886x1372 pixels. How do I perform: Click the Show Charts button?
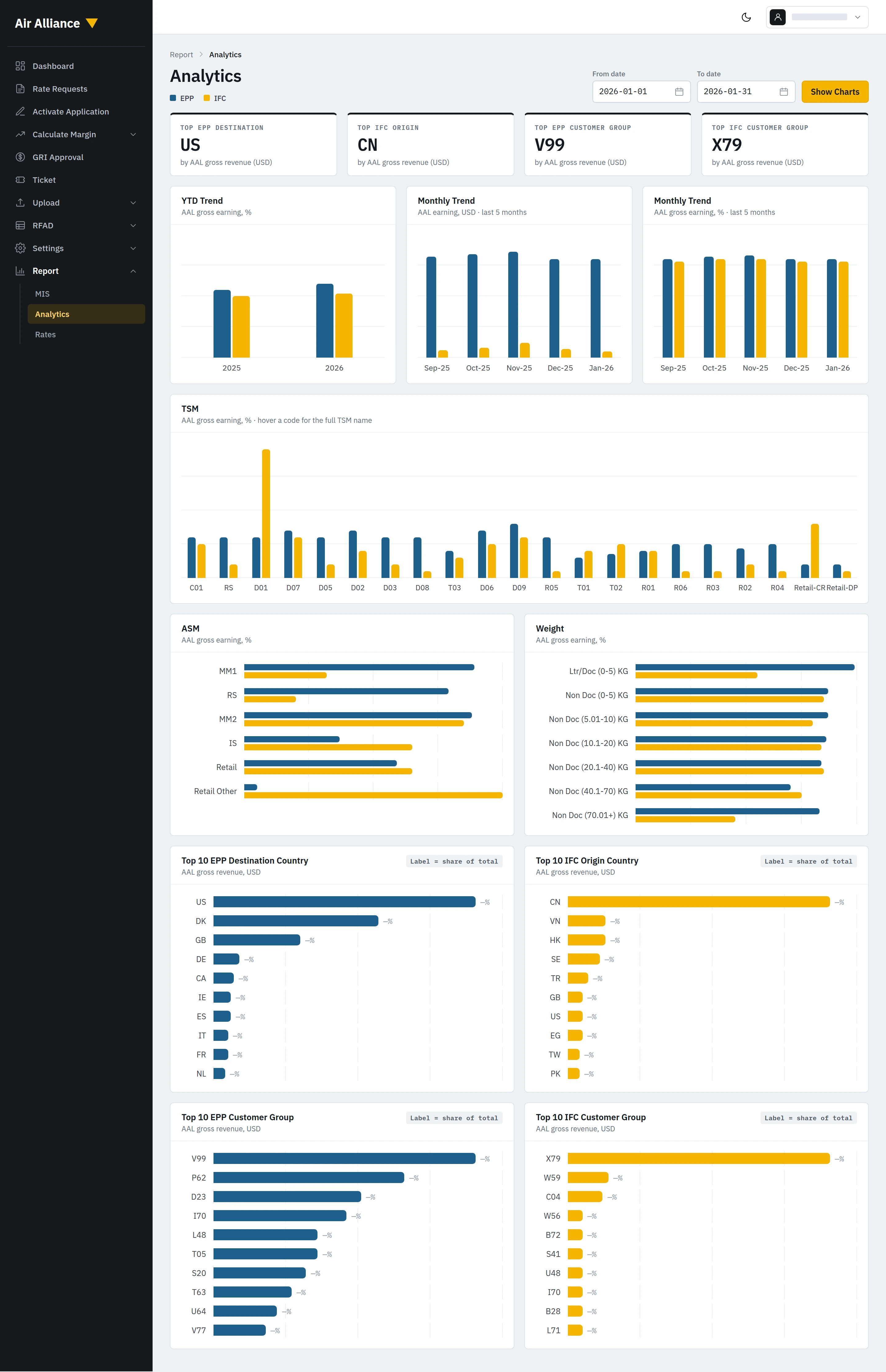point(835,92)
